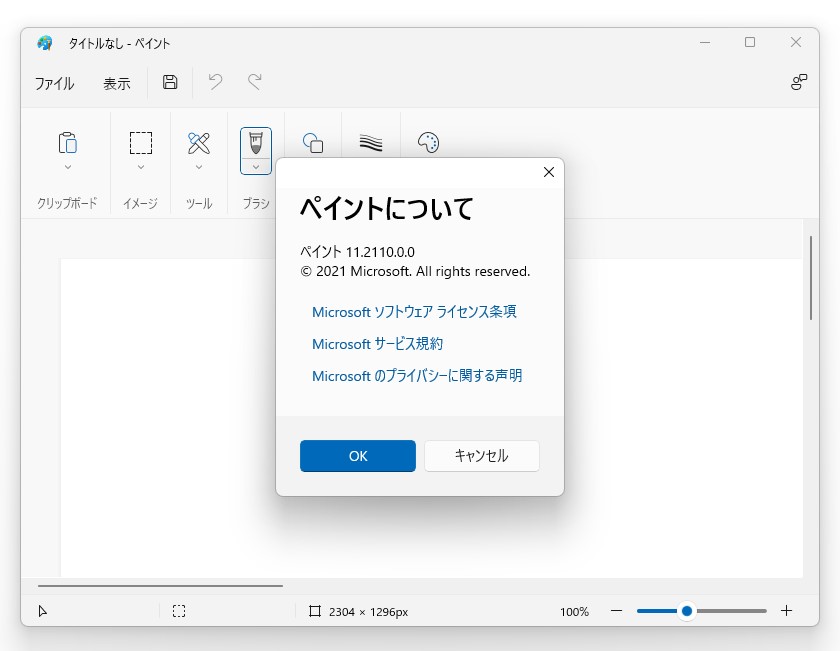Click the line thickness icon

[x=370, y=143]
